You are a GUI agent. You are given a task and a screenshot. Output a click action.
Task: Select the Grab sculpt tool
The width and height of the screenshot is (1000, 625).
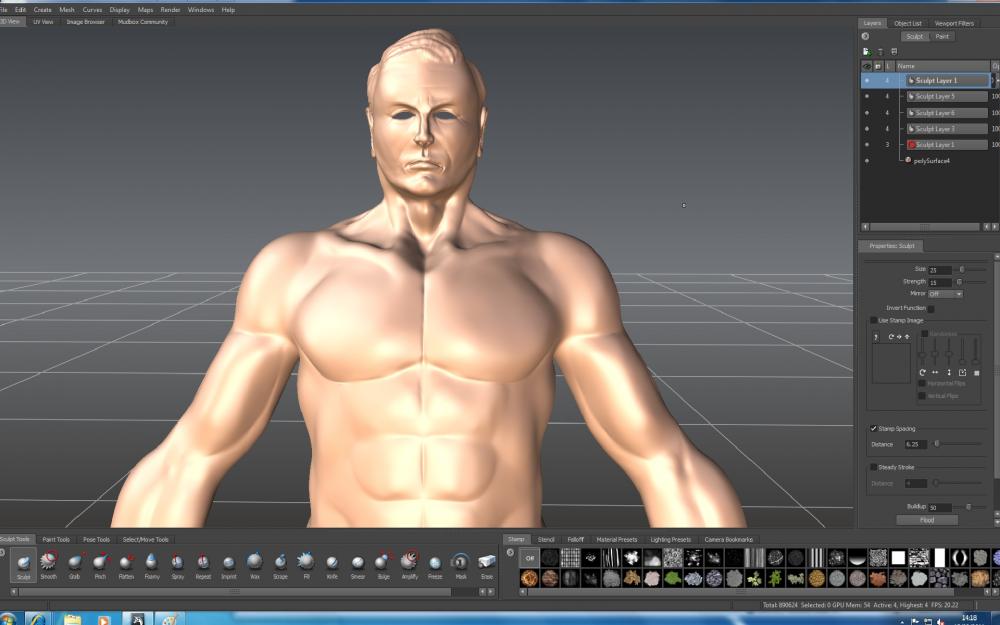click(x=75, y=565)
